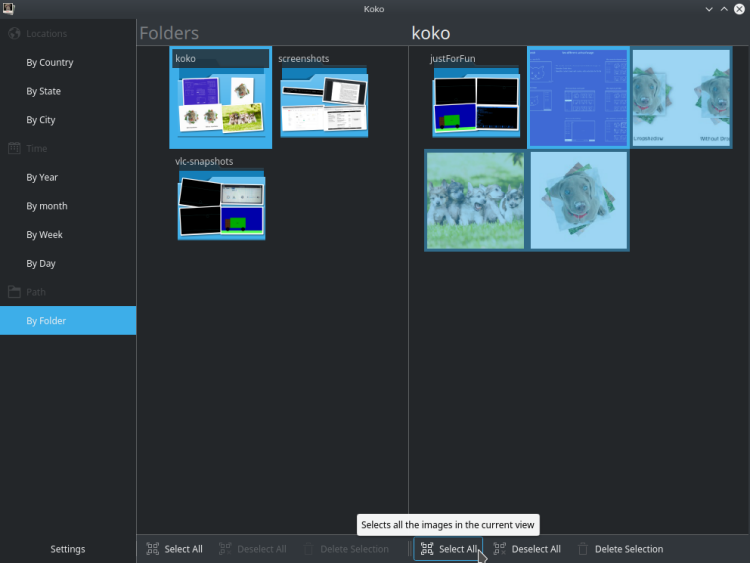This screenshot has width=750, height=563.
Task: Click the Folders column heading
Action: [169, 33]
